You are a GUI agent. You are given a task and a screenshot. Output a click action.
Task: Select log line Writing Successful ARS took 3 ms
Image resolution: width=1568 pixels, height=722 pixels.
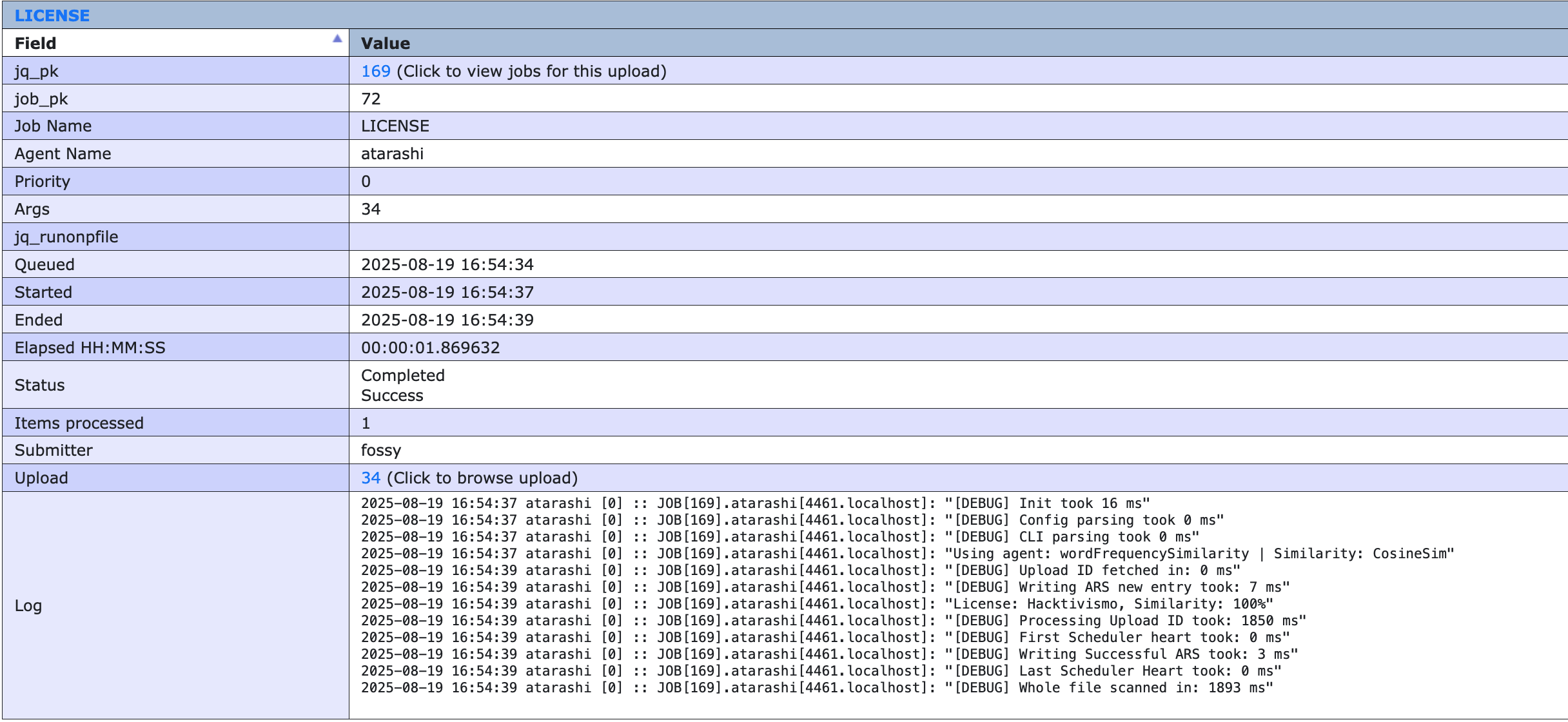click(x=830, y=654)
